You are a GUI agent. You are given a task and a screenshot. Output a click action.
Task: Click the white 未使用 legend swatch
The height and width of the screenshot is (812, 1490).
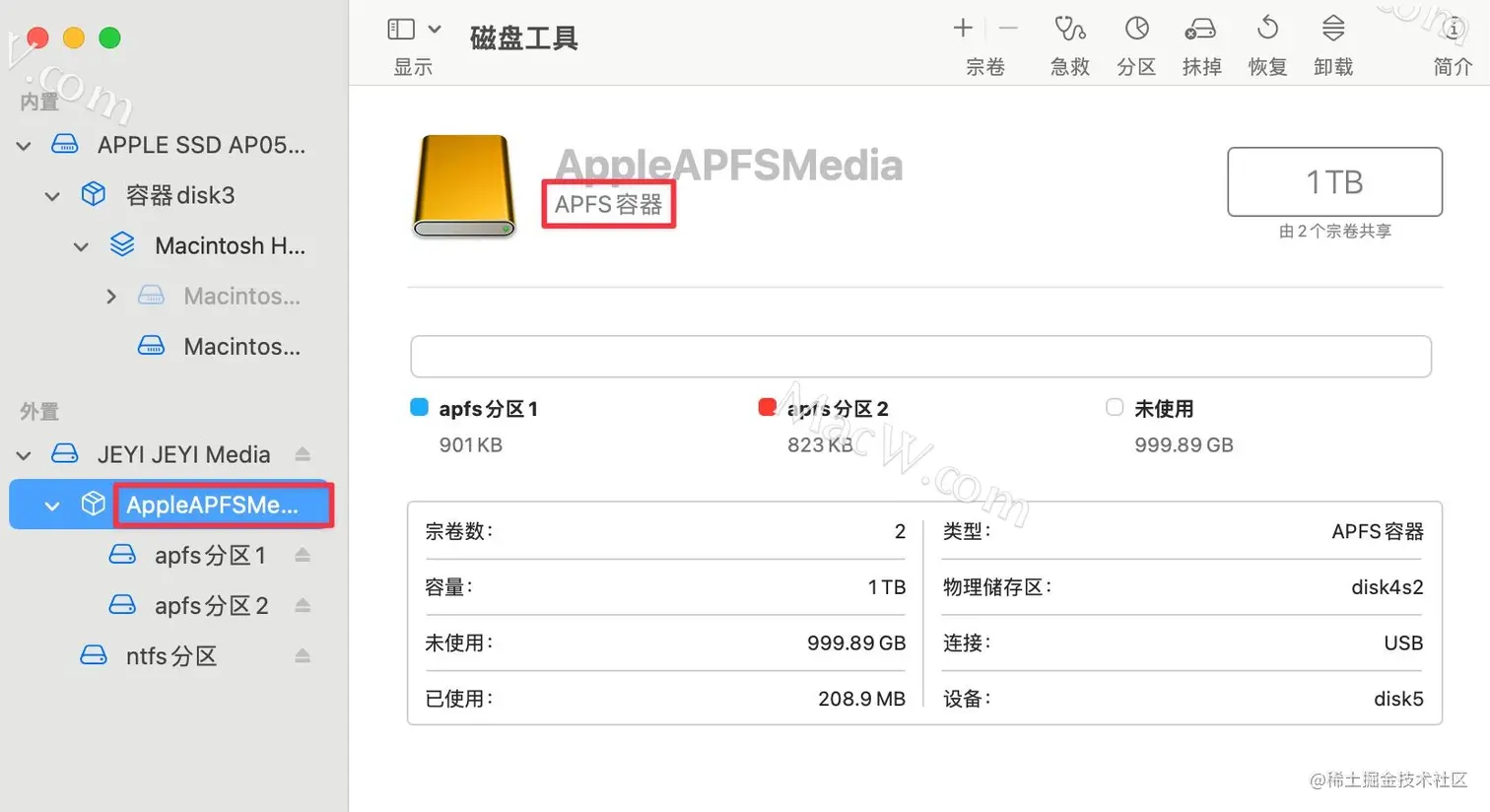click(x=1115, y=408)
